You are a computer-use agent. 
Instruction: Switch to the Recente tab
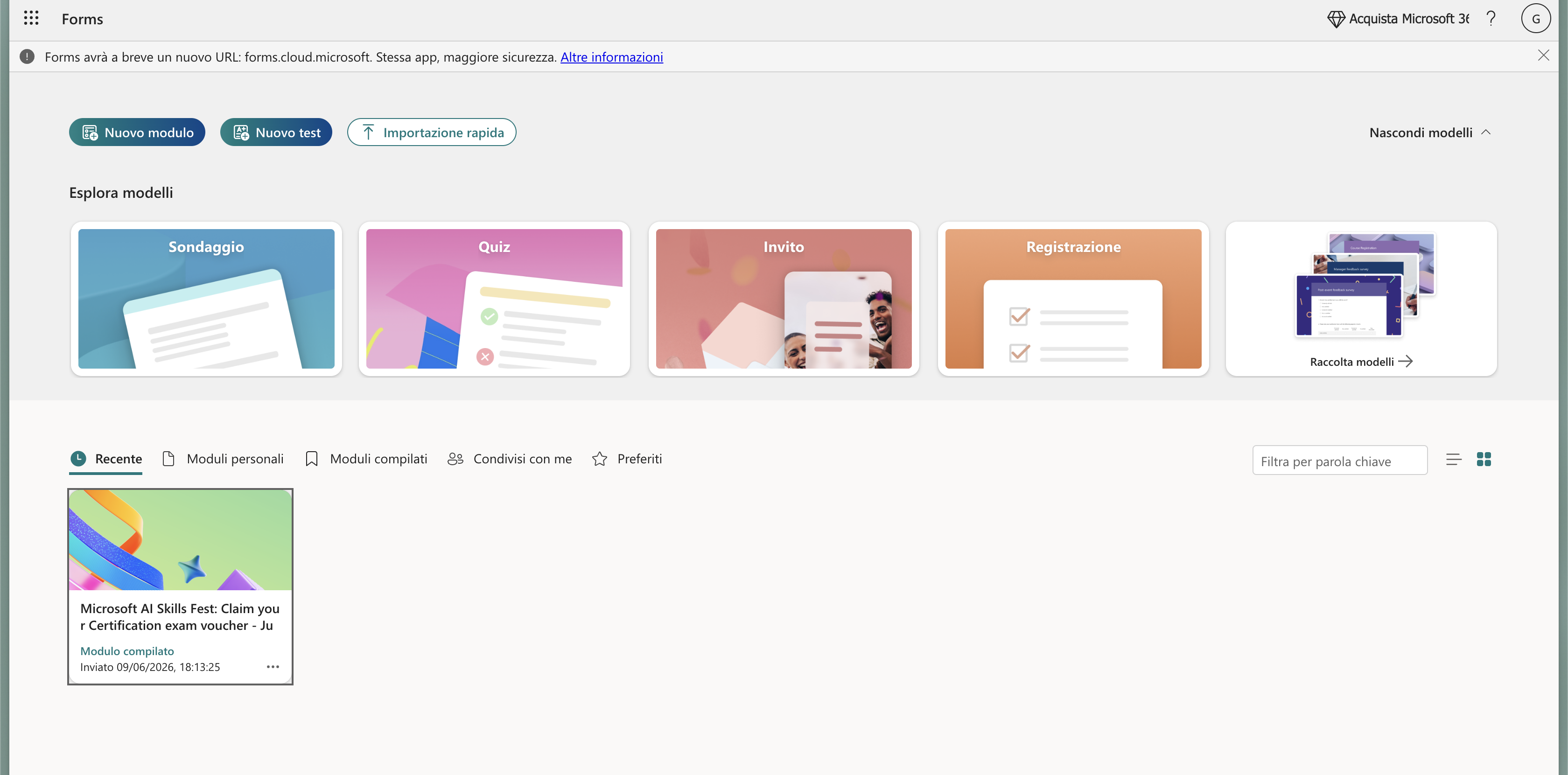point(106,459)
